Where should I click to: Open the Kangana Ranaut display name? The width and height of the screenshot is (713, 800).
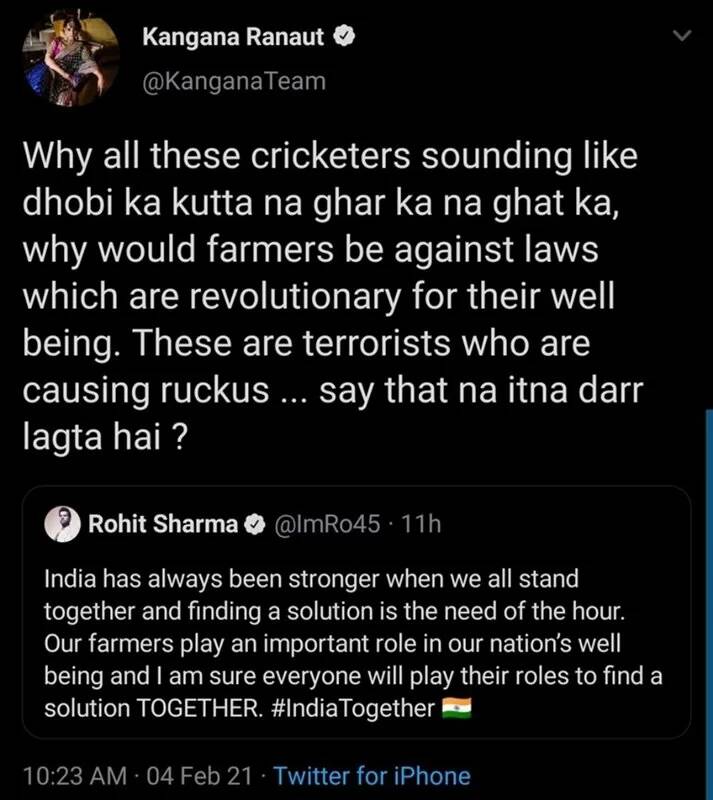click(x=235, y=39)
